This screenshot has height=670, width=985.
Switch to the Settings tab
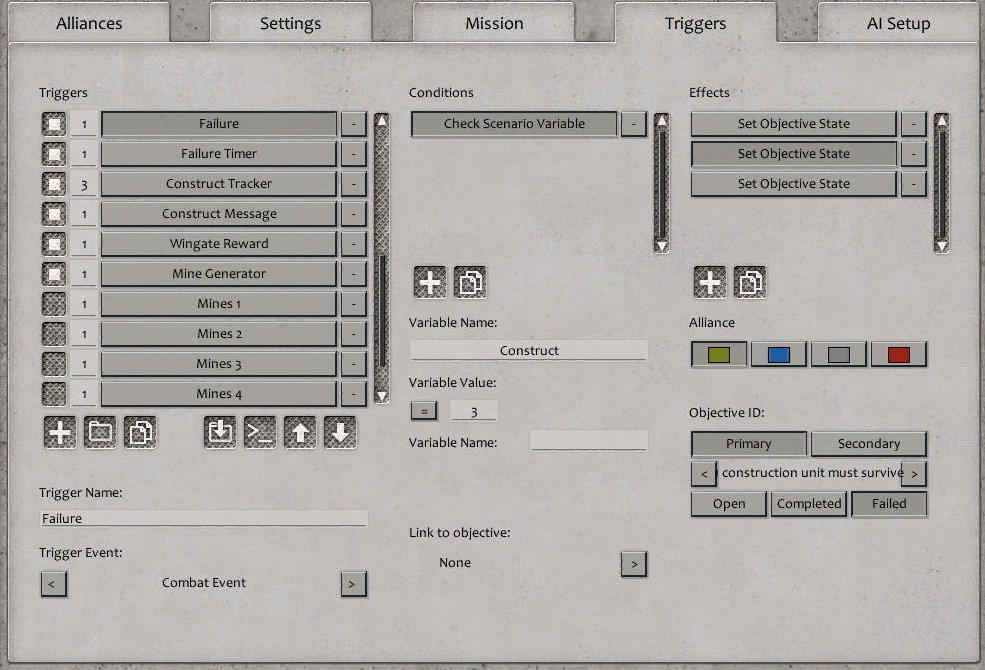pos(290,23)
